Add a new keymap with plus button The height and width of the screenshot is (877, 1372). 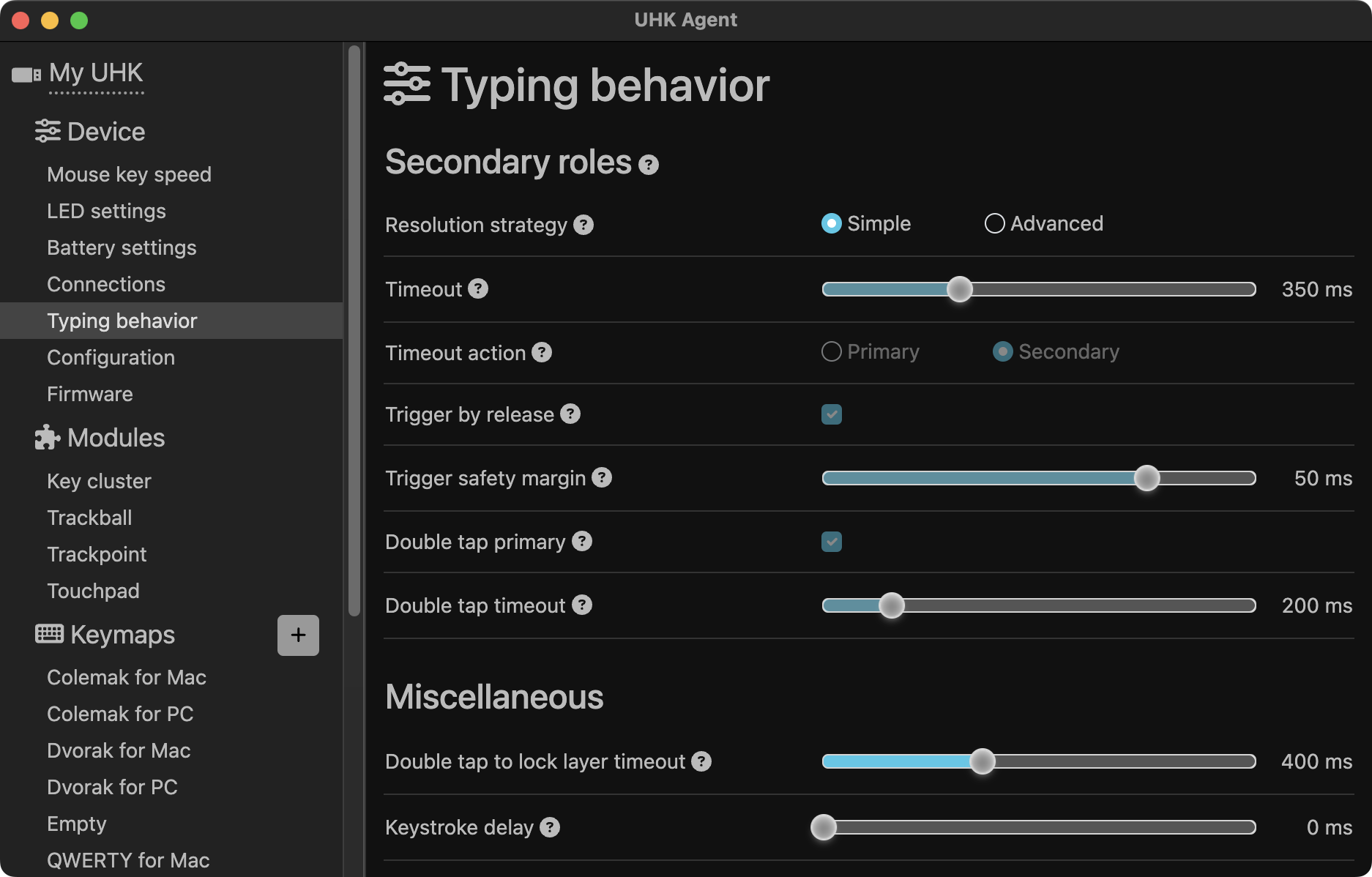tap(298, 635)
